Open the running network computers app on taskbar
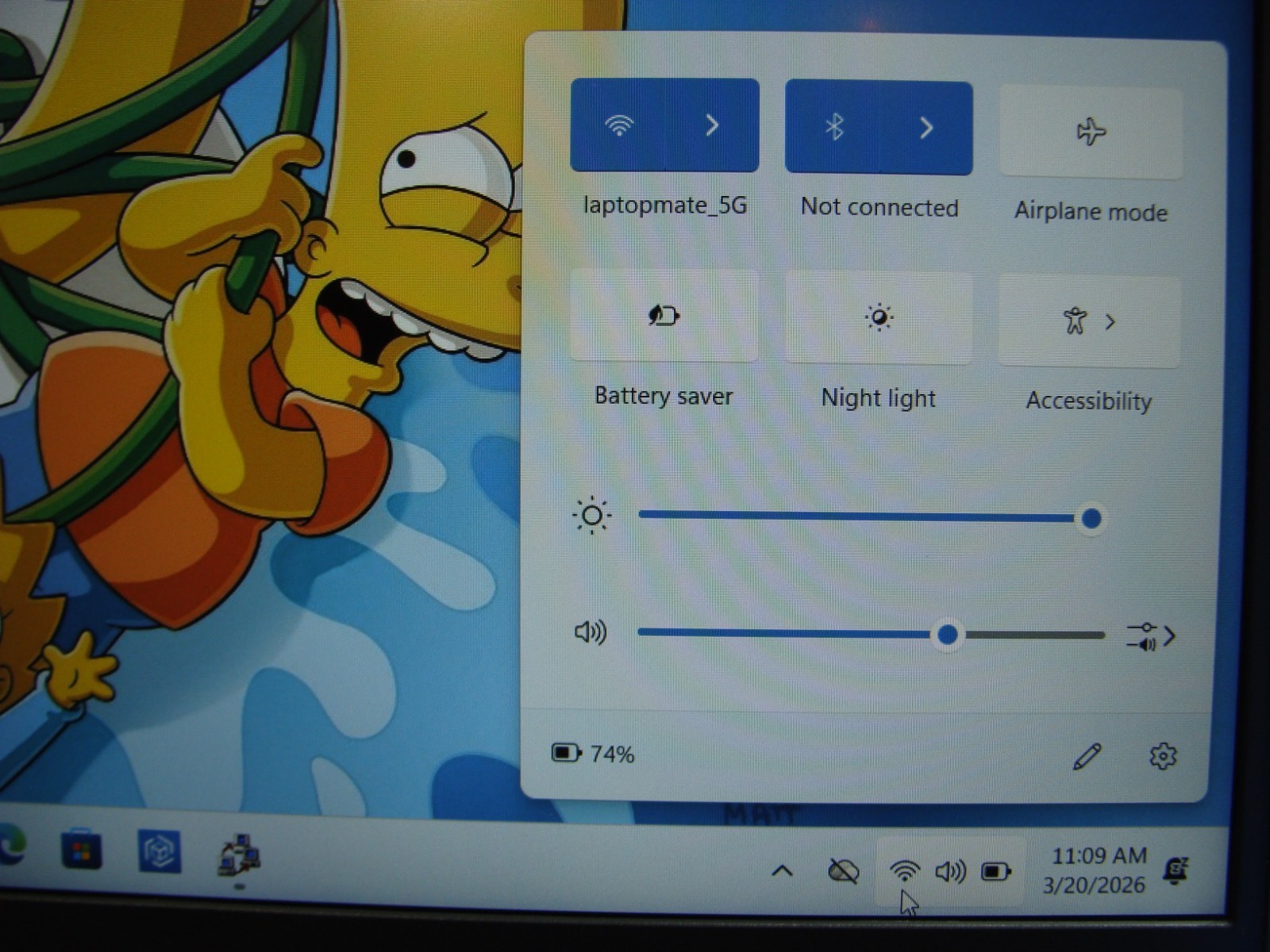 [238, 855]
